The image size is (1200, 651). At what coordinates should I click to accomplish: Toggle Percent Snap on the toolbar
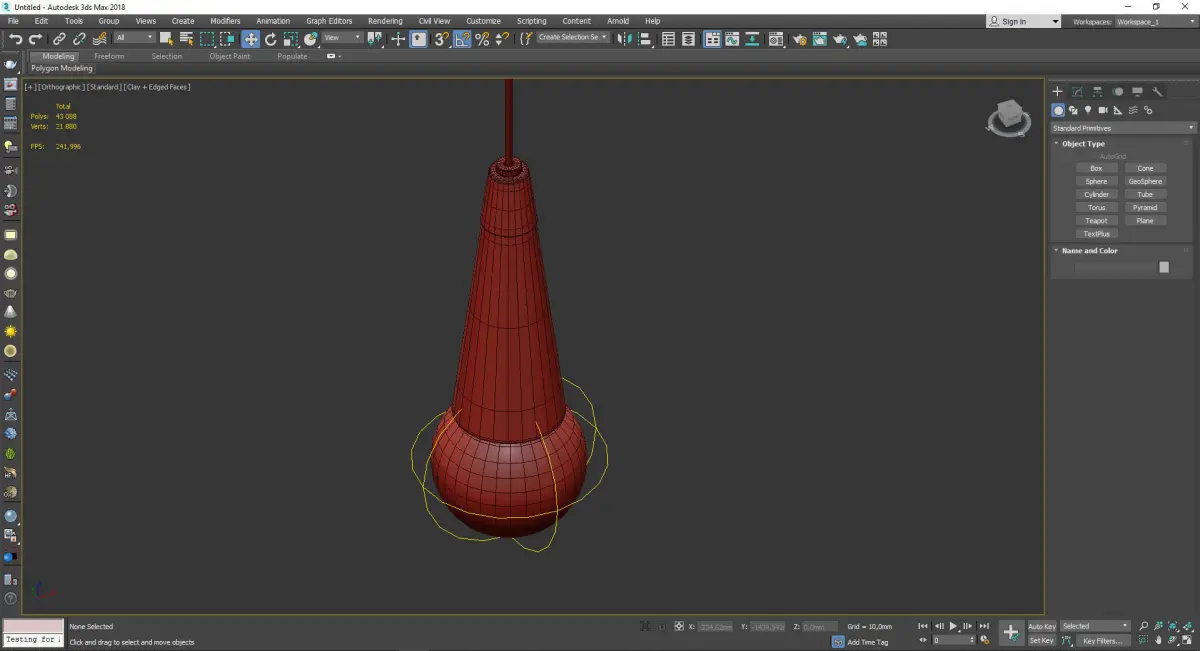(482, 39)
